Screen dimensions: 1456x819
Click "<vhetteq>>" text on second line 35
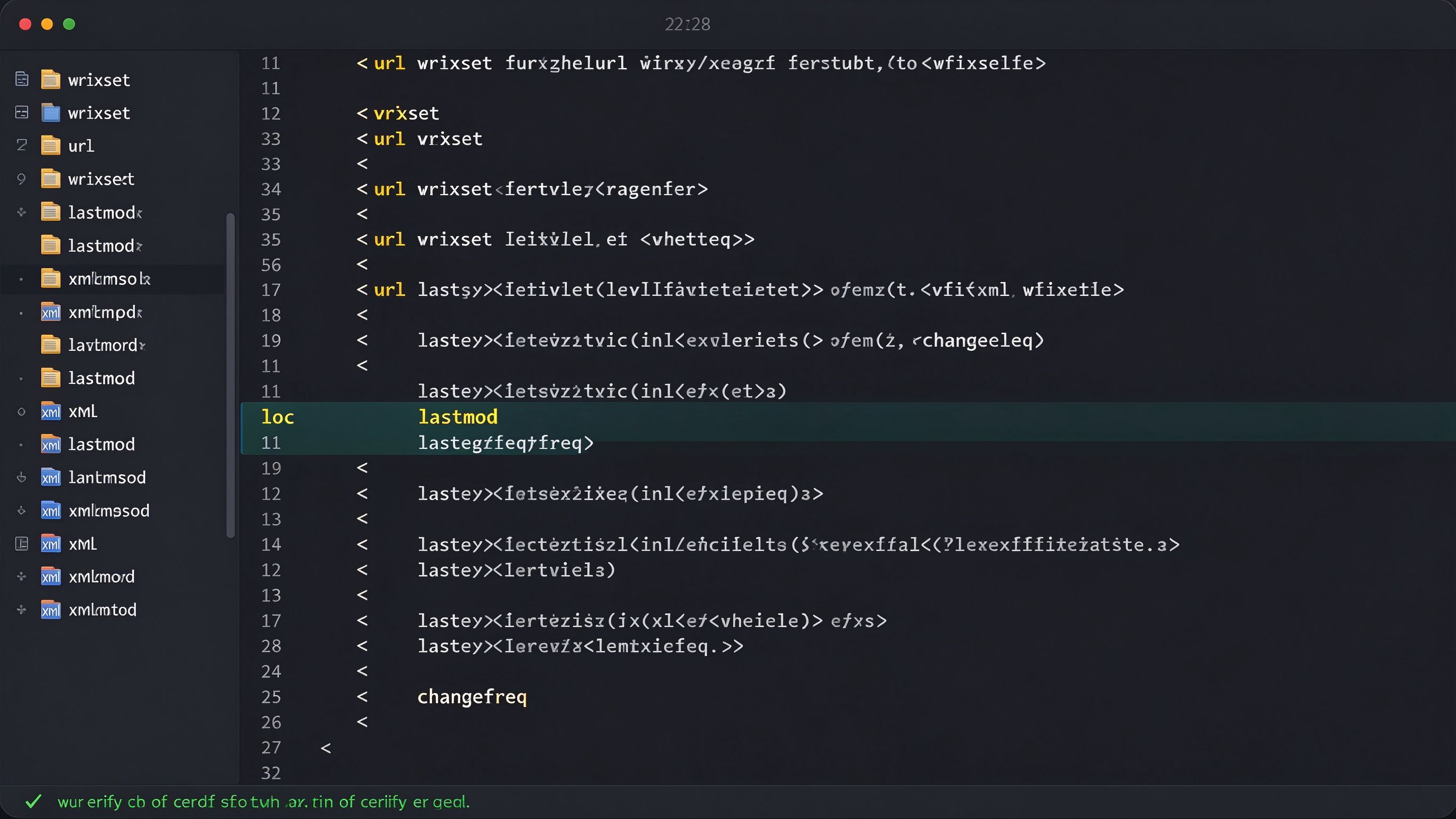click(x=698, y=239)
